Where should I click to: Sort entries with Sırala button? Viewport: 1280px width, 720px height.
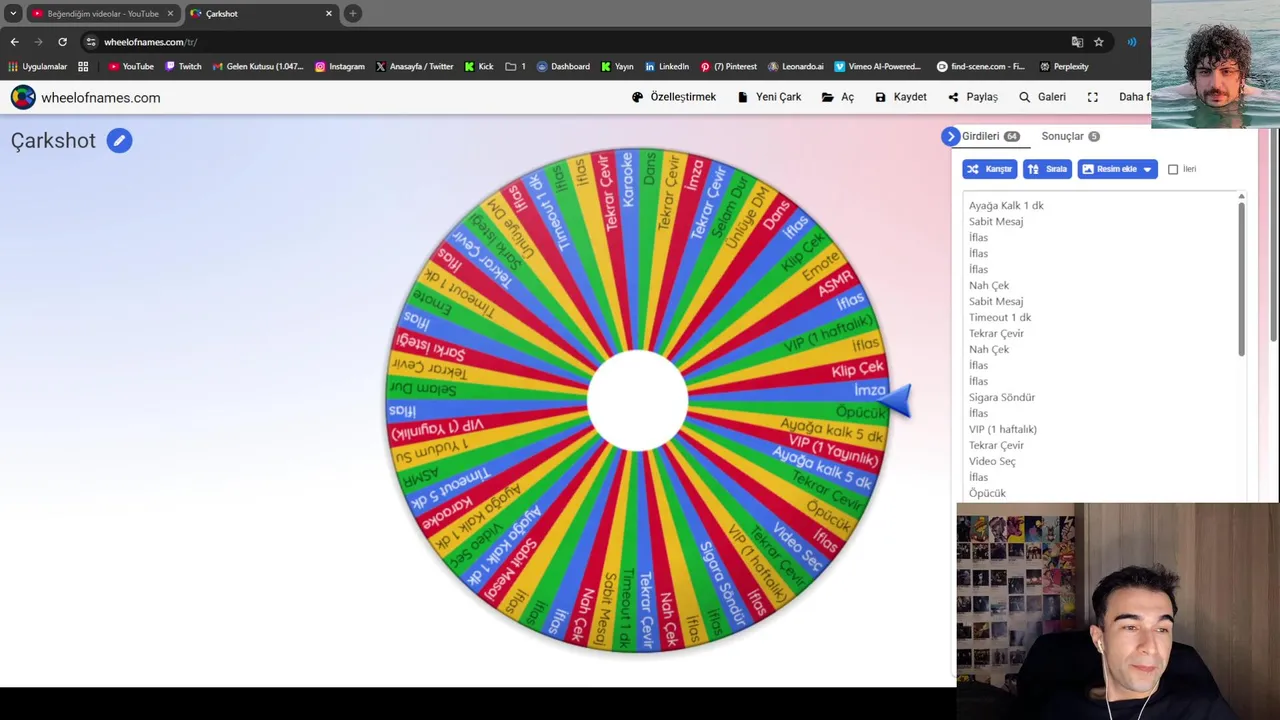pyautogui.click(x=1047, y=169)
